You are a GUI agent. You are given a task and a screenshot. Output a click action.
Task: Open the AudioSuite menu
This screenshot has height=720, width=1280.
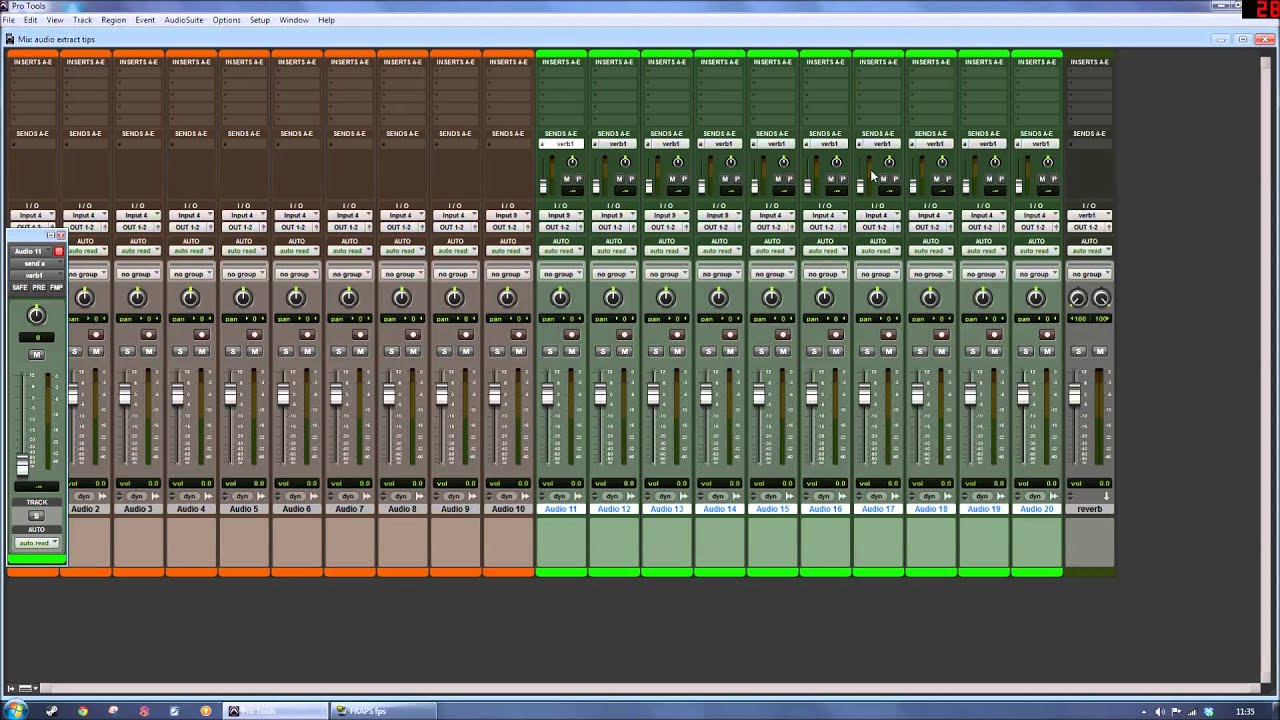[183, 20]
